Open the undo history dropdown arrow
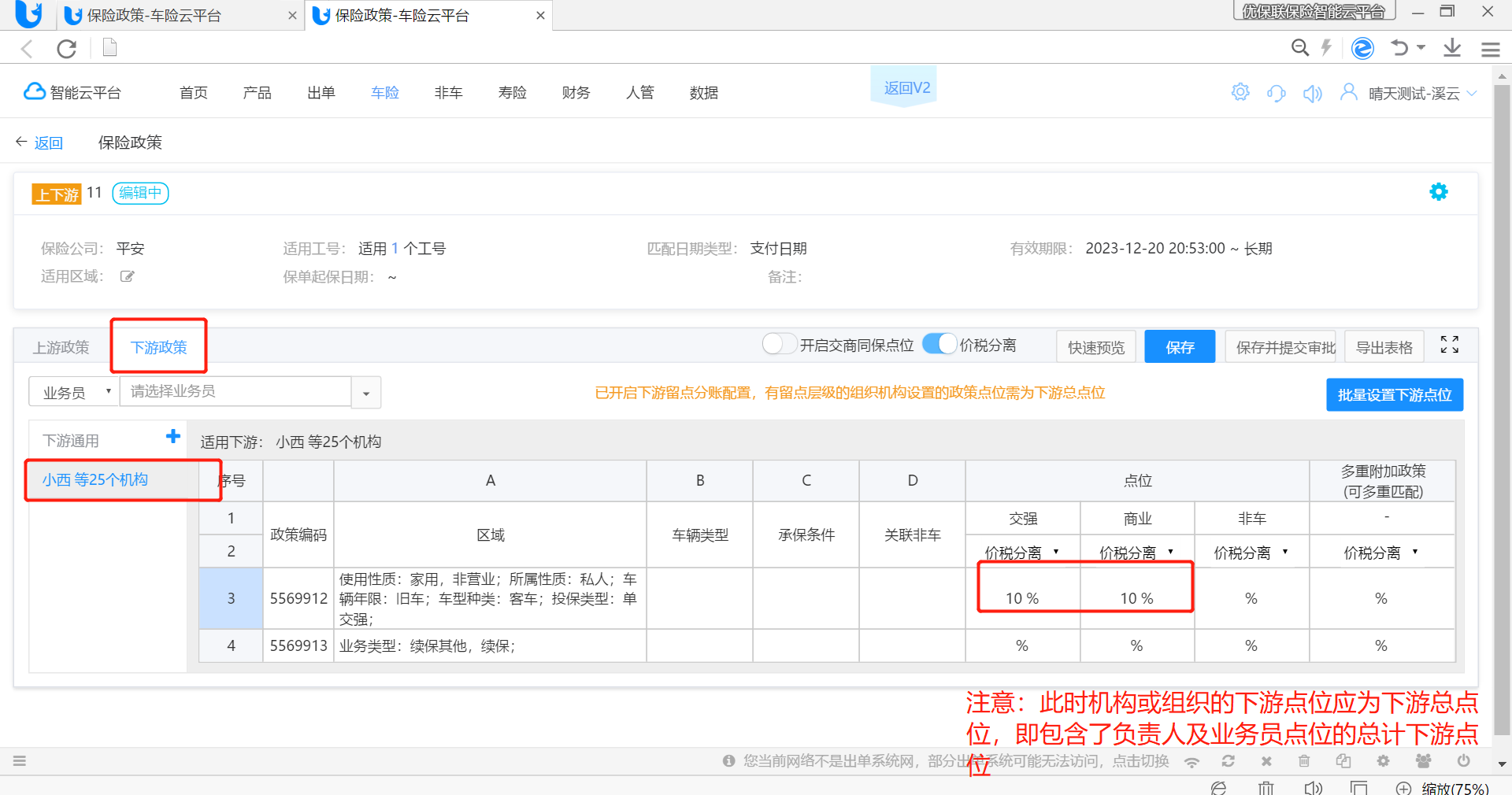 click(1421, 48)
